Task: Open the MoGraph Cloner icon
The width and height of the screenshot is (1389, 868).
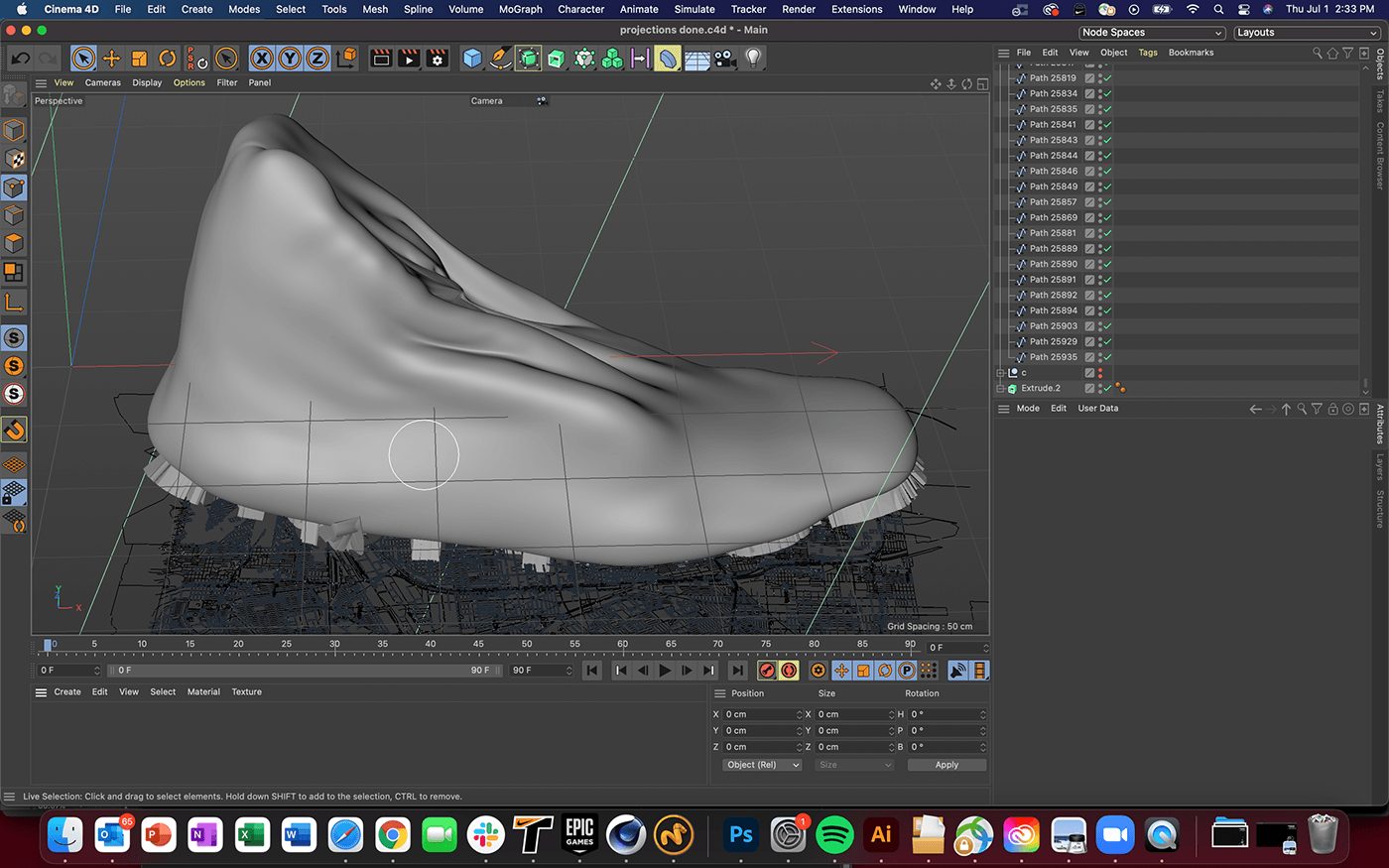Action: point(612,59)
